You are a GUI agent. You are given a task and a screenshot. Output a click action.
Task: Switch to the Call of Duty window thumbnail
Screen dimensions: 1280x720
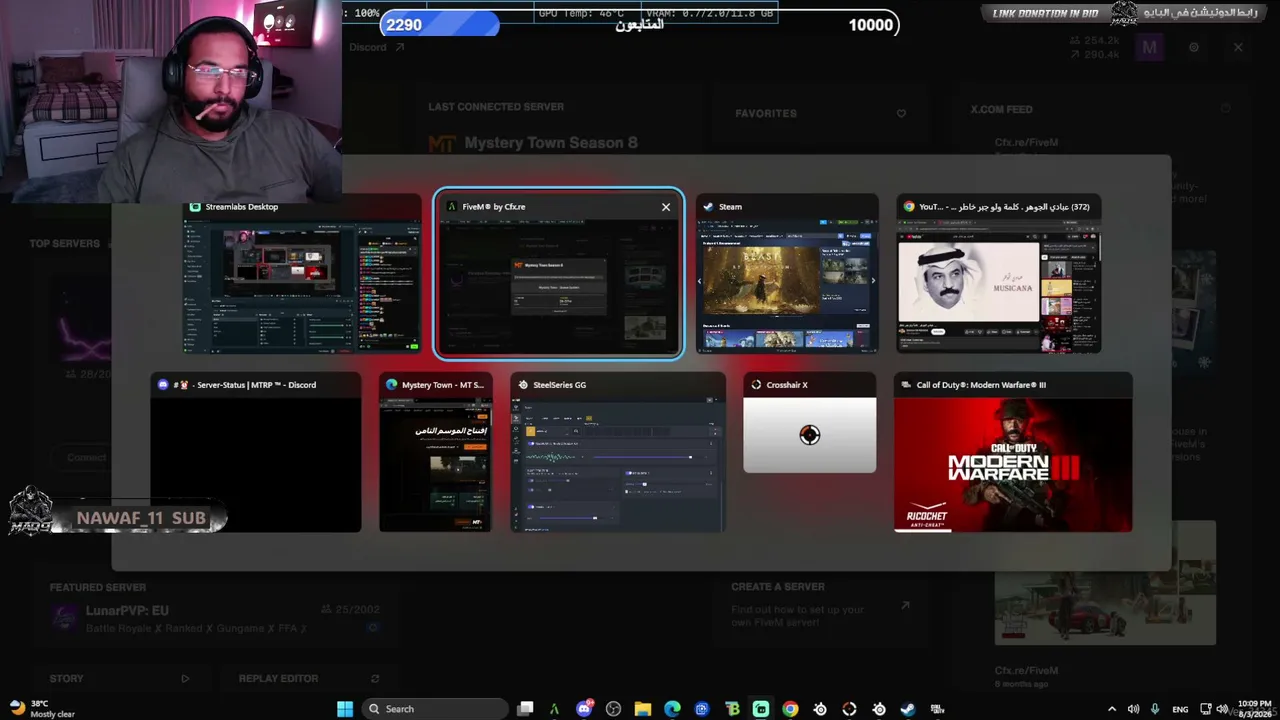pyautogui.click(x=1013, y=452)
